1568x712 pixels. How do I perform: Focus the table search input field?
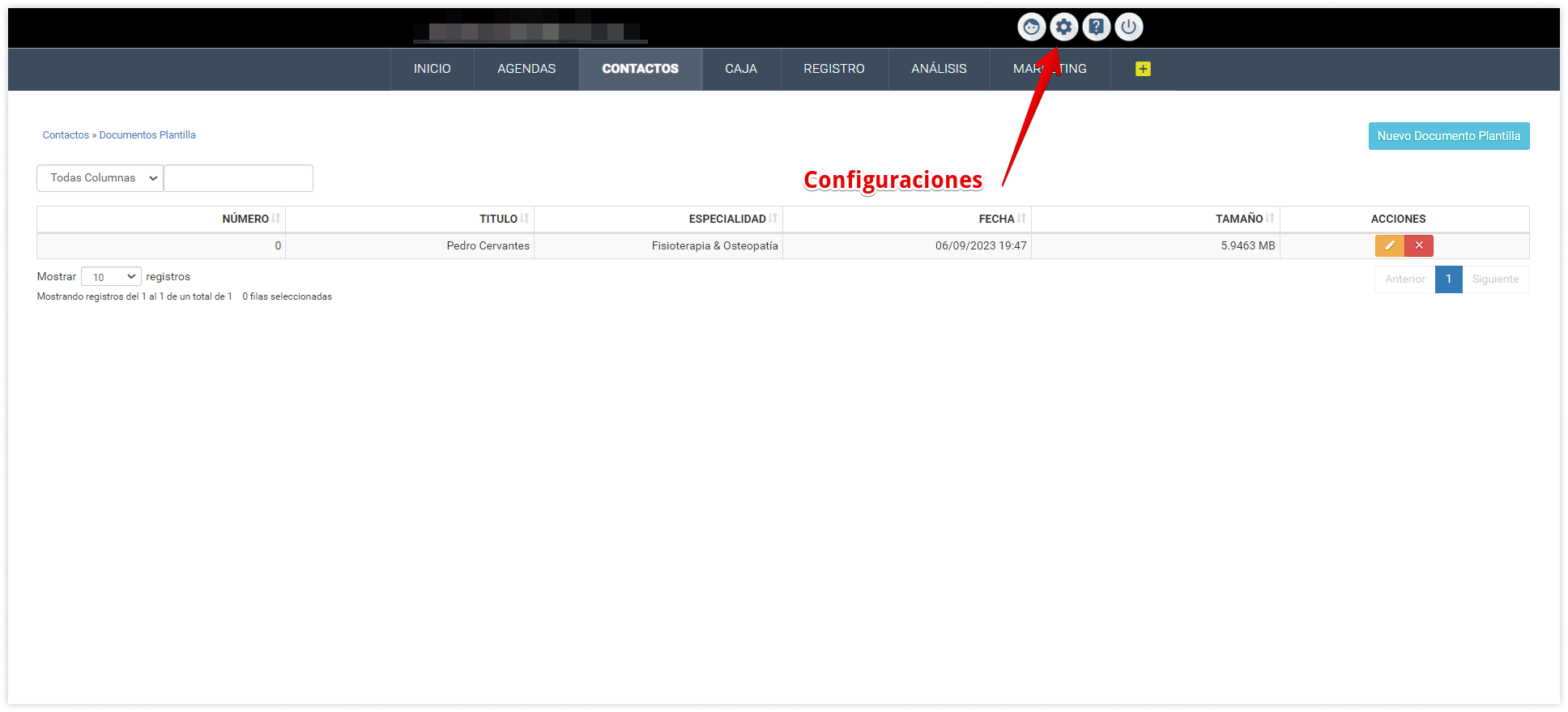pos(238,178)
